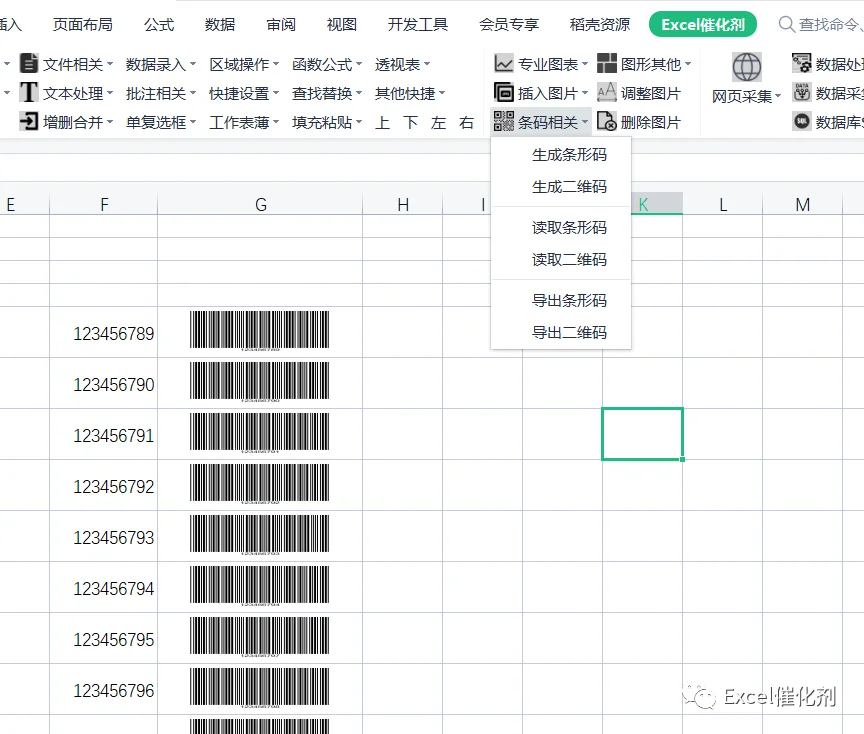Open the 透视表 dropdown
This screenshot has width=864, height=734.
pyautogui.click(x=403, y=64)
